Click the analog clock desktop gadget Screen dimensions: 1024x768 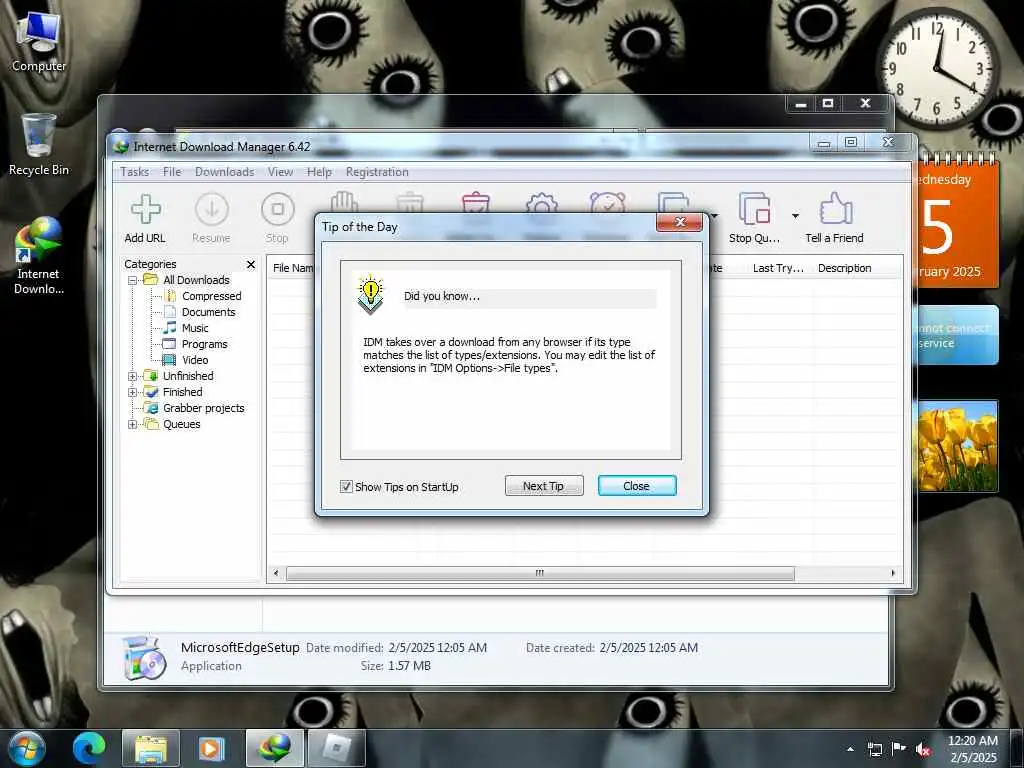coord(937,70)
